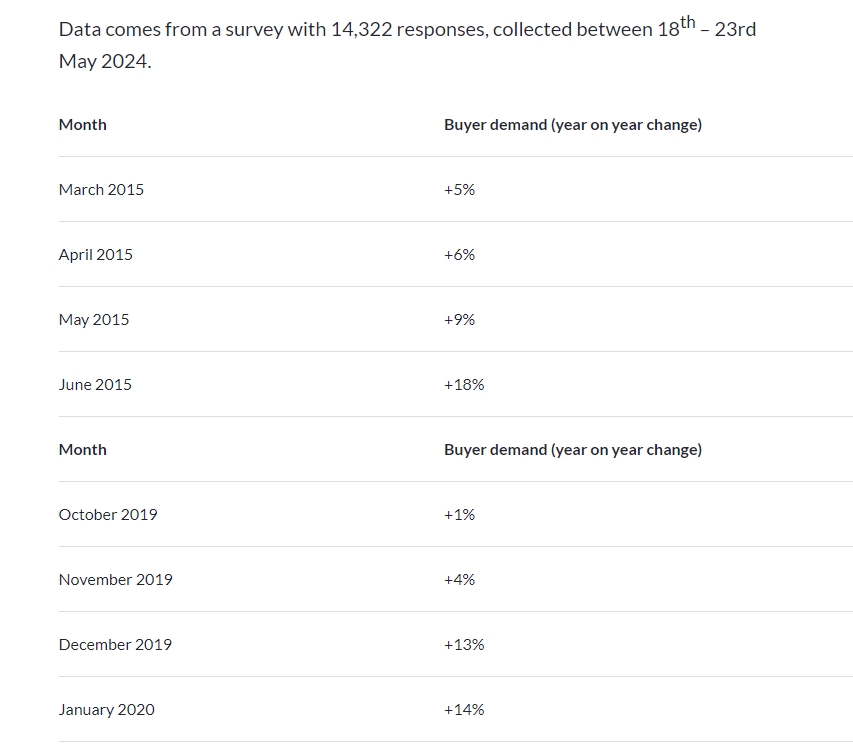Click the Month header above March 2015
This screenshot has width=853, height=752.
click(x=83, y=125)
